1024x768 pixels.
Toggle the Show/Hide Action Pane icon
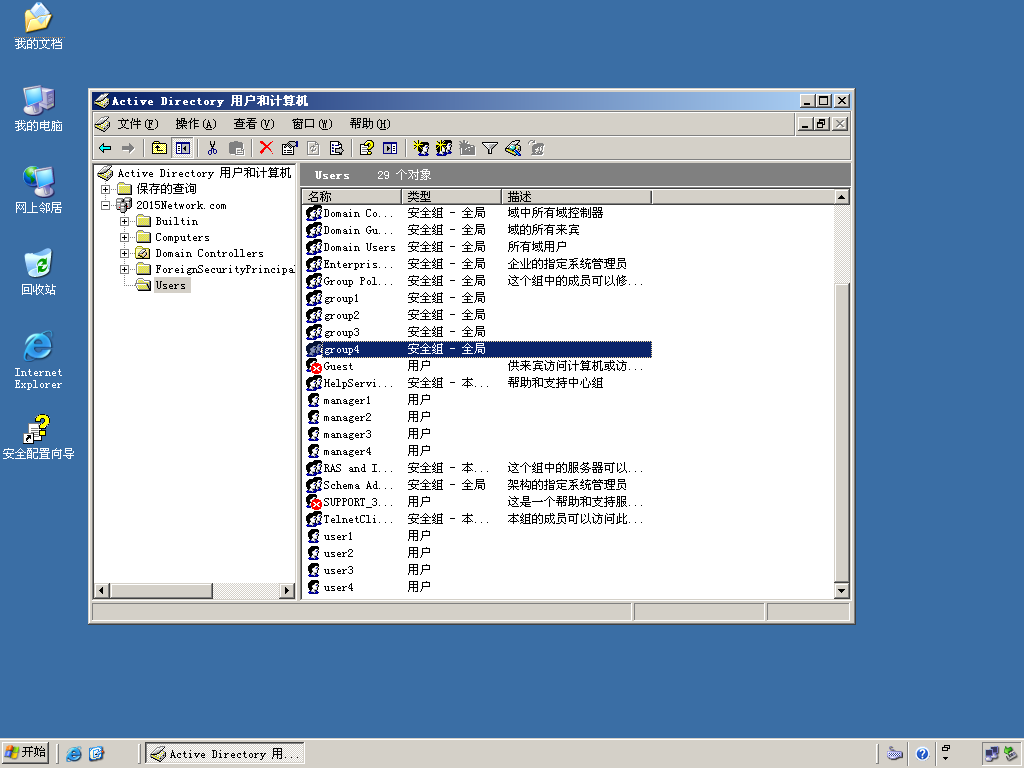(390, 148)
